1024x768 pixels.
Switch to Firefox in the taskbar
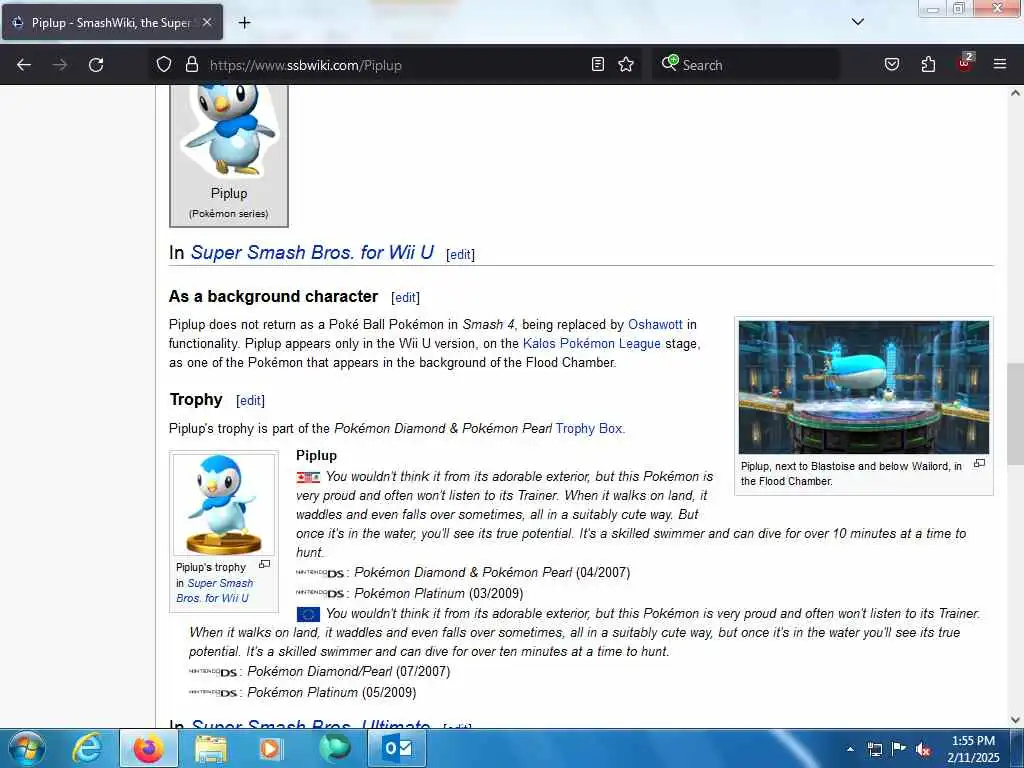tap(149, 748)
